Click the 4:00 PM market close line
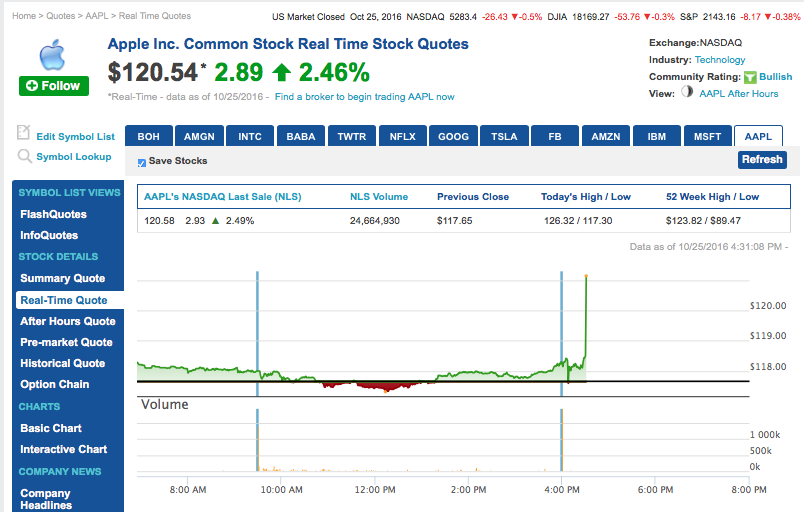 [561, 333]
